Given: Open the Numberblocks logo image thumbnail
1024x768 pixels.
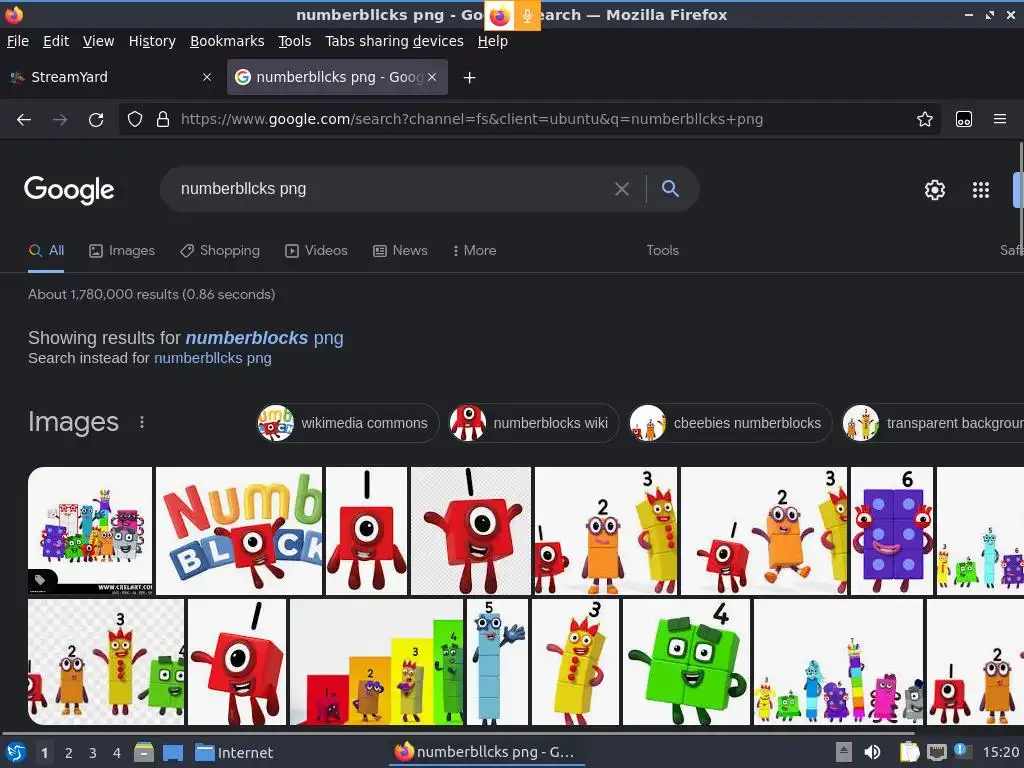Looking at the screenshot, I should [239, 531].
